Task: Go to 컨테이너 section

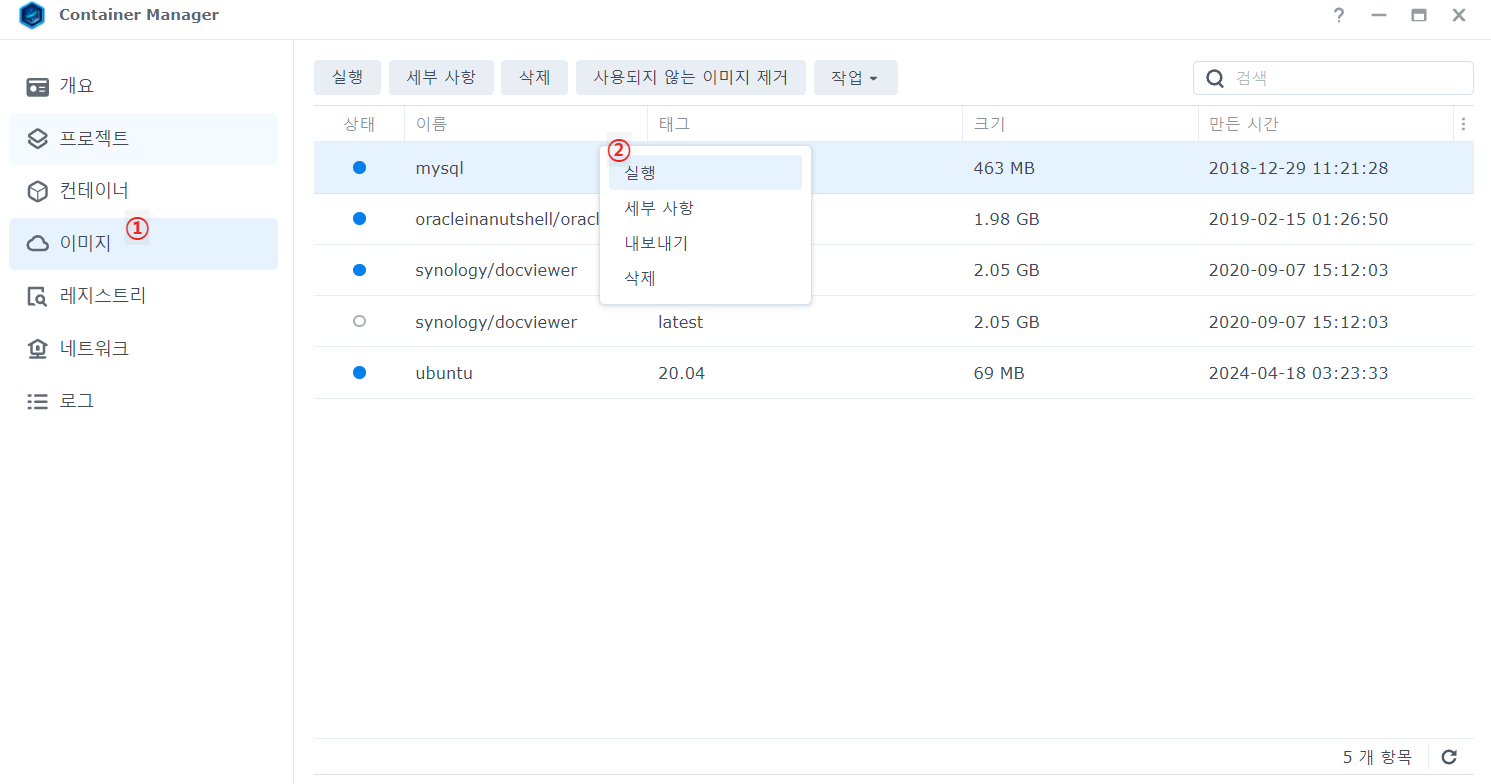Action: pos(143,191)
